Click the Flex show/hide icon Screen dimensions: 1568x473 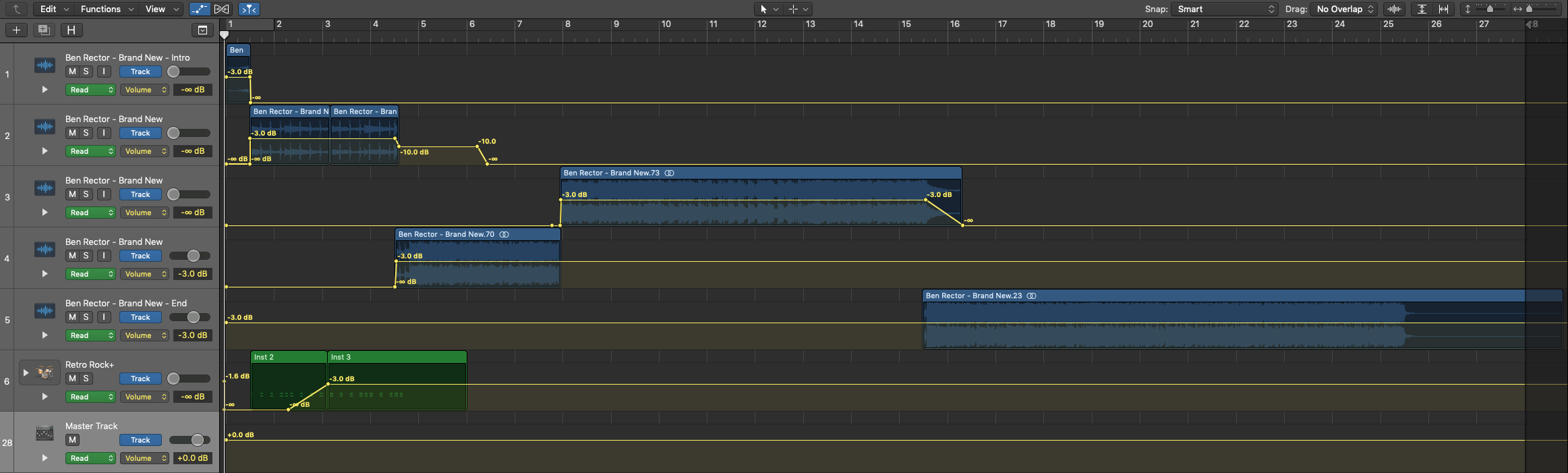tap(221, 9)
